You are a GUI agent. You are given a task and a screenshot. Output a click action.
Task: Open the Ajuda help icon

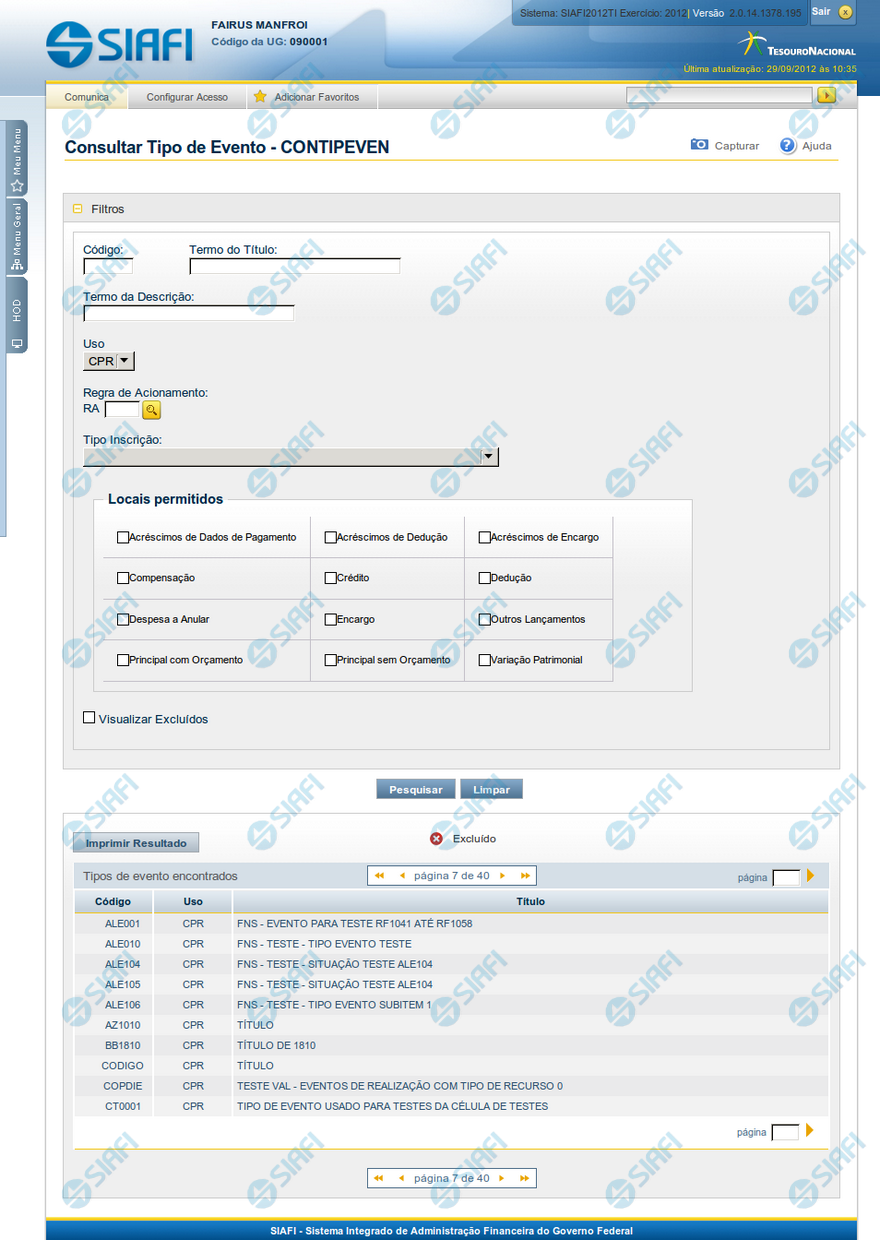point(788,145)
